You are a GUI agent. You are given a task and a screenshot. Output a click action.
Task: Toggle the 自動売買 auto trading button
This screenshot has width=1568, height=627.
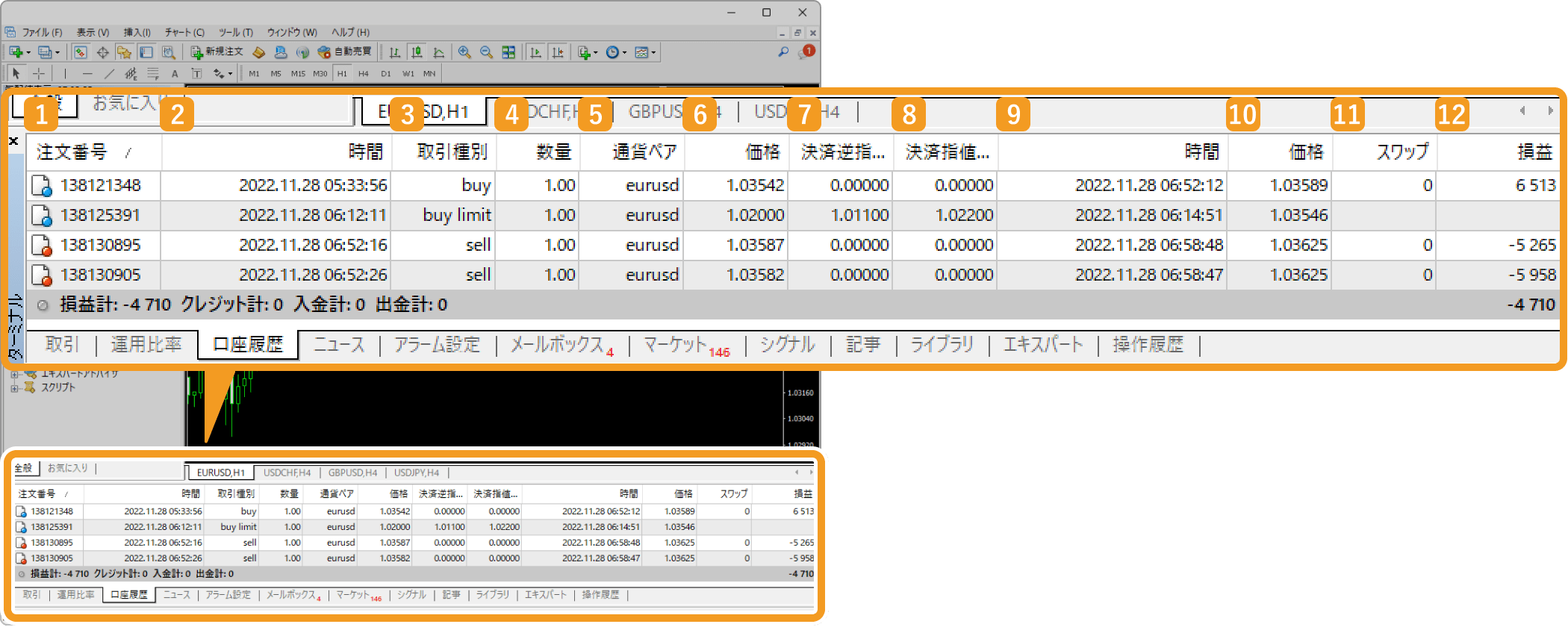point(344,52)
